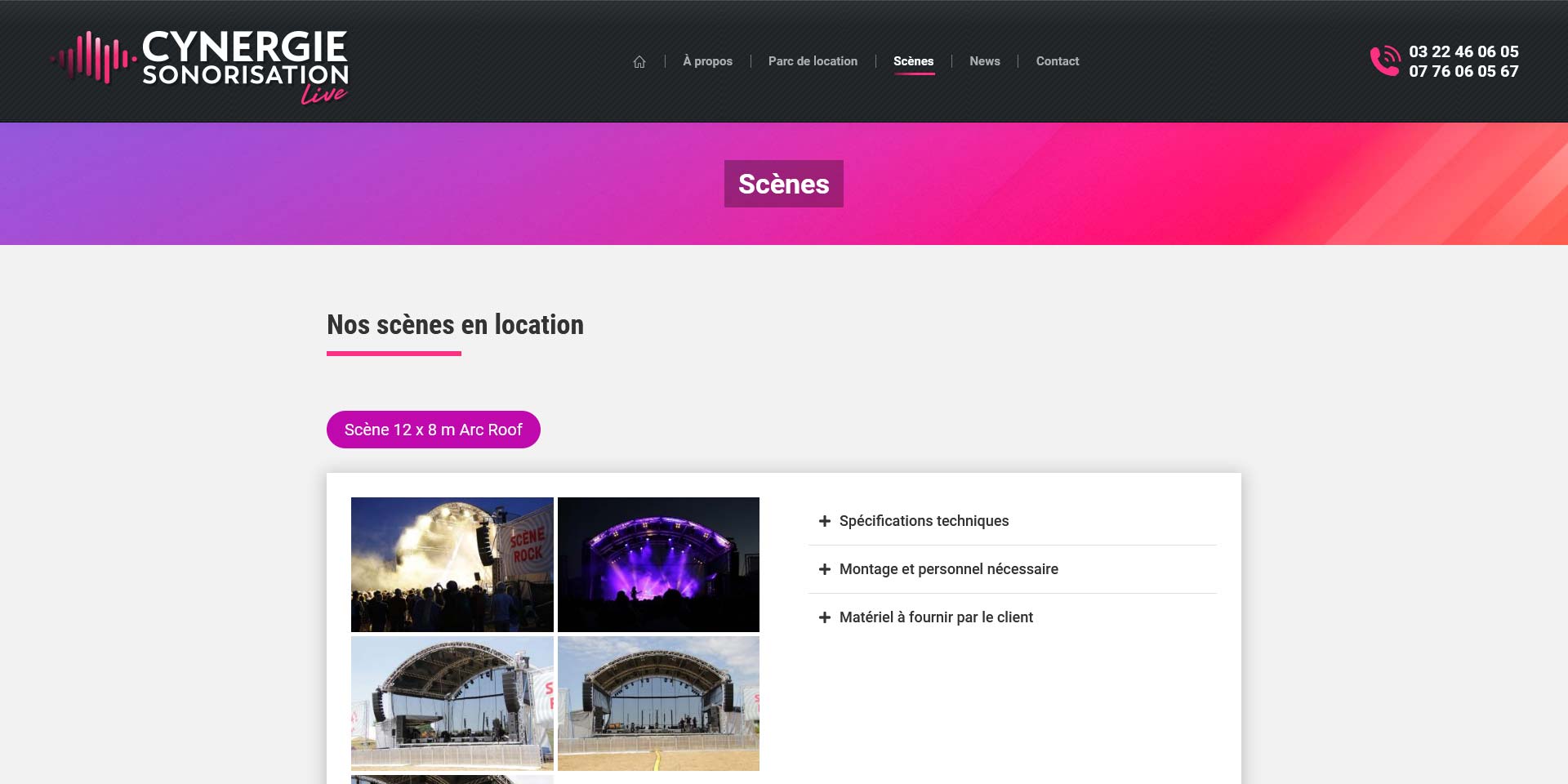Select the Scènes navigation item

913,61
